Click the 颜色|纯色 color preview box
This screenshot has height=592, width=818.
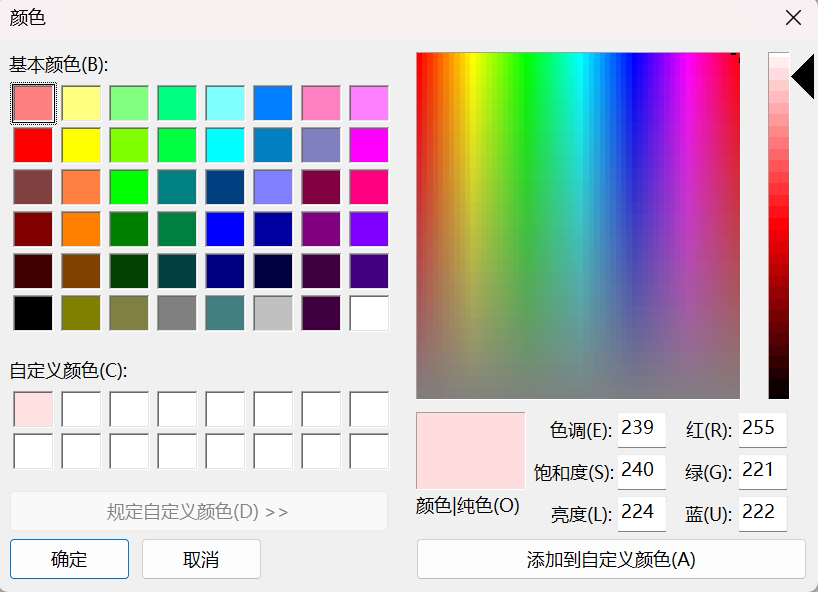470,450
